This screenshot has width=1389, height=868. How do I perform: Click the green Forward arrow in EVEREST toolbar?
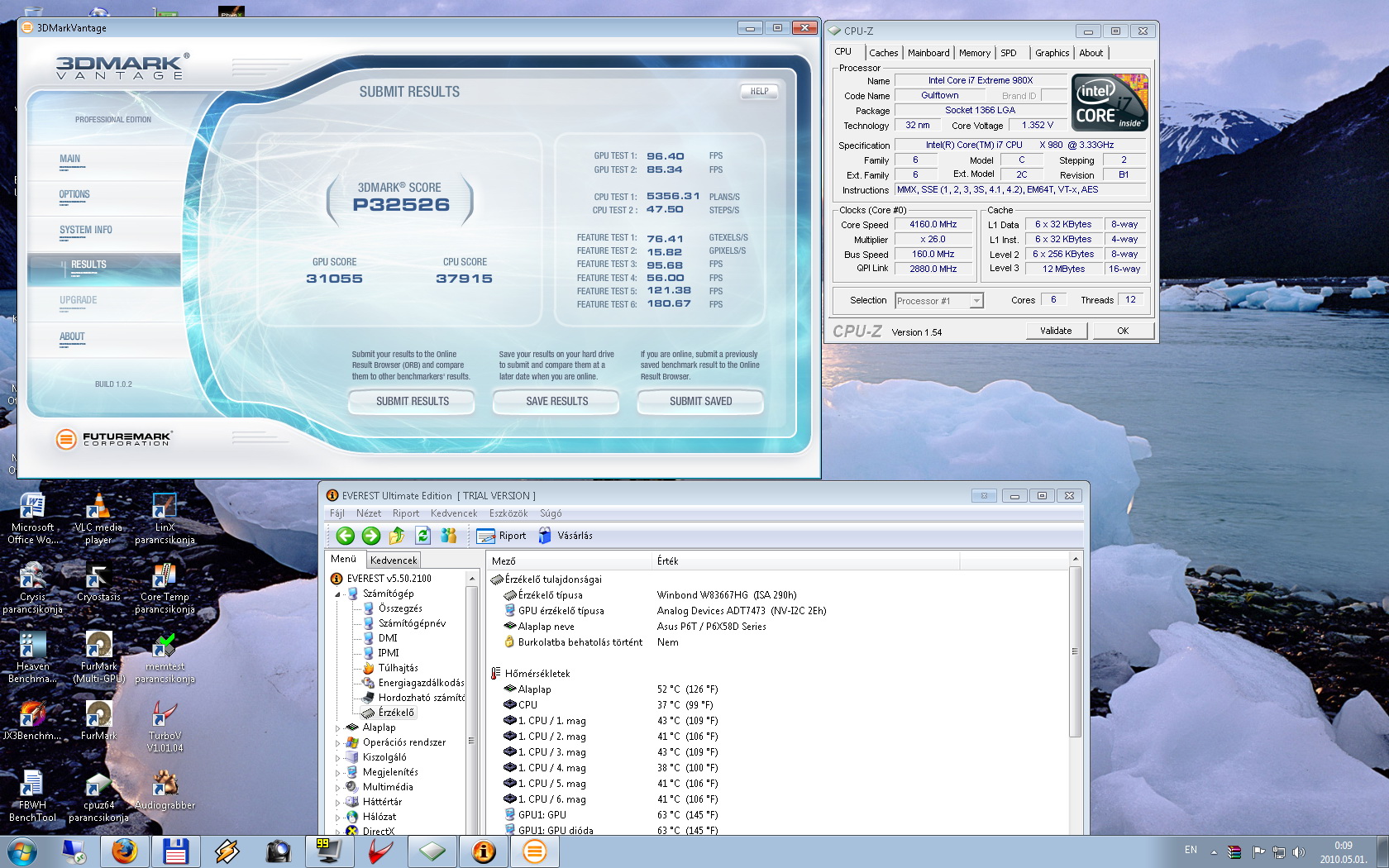point(371,536)
